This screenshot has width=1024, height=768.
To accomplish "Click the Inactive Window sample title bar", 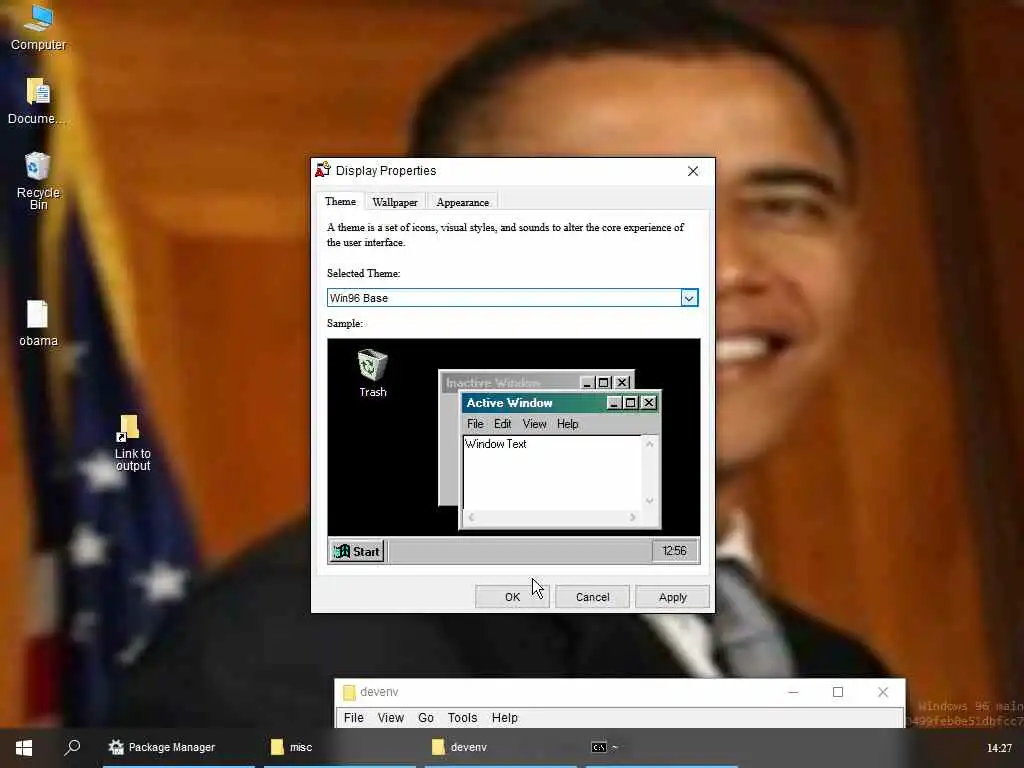I will pos(509,383).
